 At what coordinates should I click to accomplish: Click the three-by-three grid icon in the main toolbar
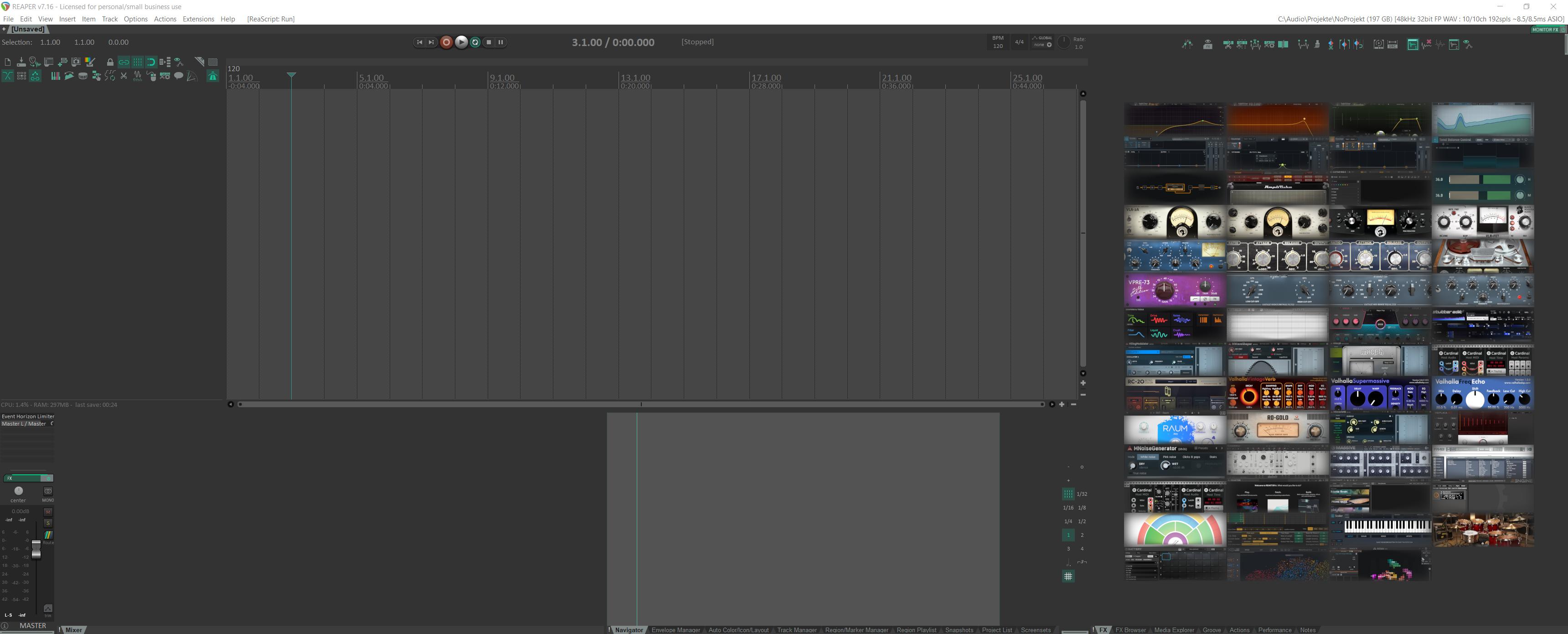tap(21, 76)
